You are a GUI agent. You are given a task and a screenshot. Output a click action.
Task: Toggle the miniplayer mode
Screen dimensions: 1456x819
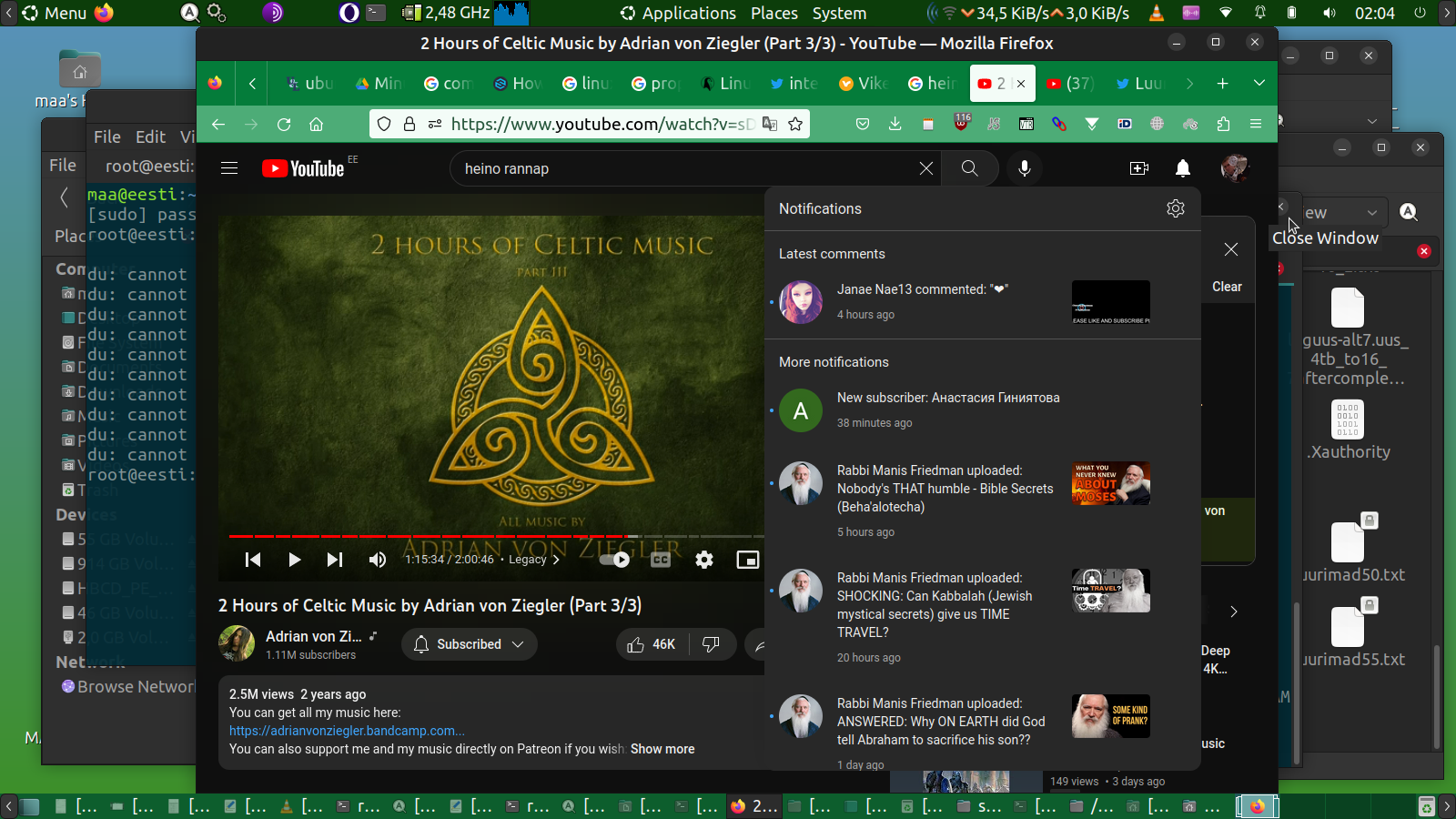748,560
